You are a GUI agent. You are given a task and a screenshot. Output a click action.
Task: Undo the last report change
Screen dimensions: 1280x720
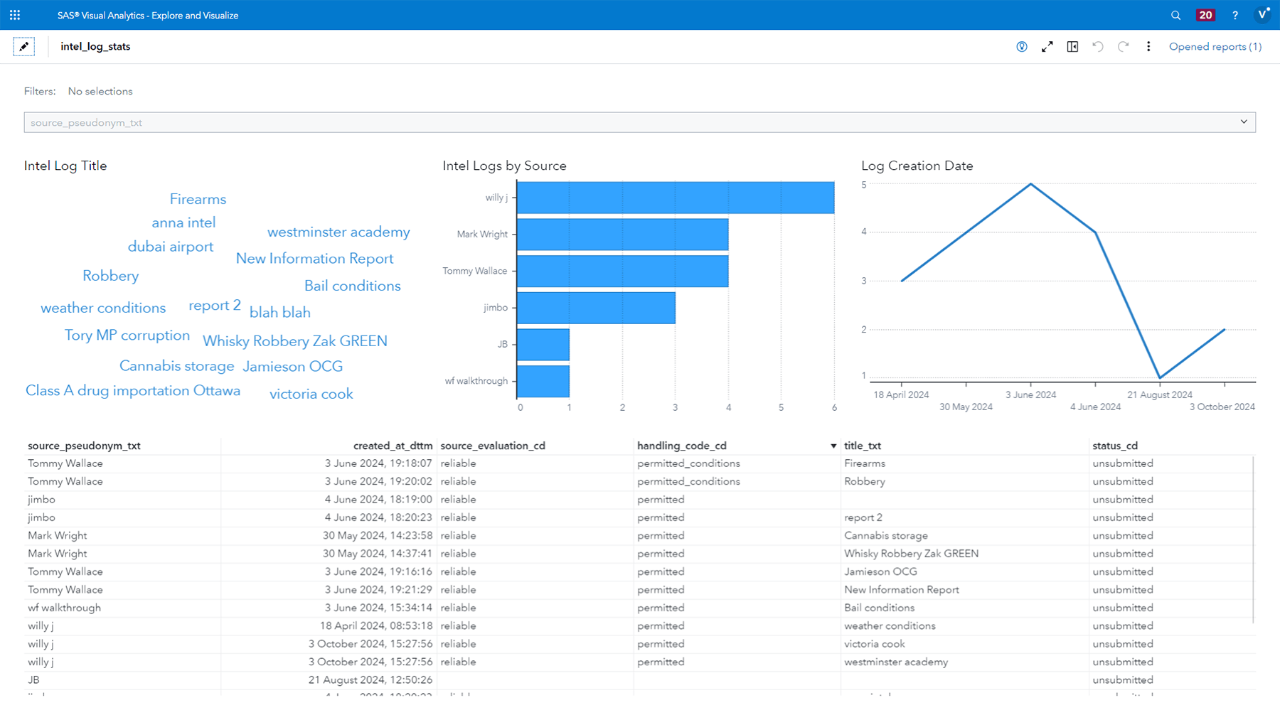coord(1097,46)
